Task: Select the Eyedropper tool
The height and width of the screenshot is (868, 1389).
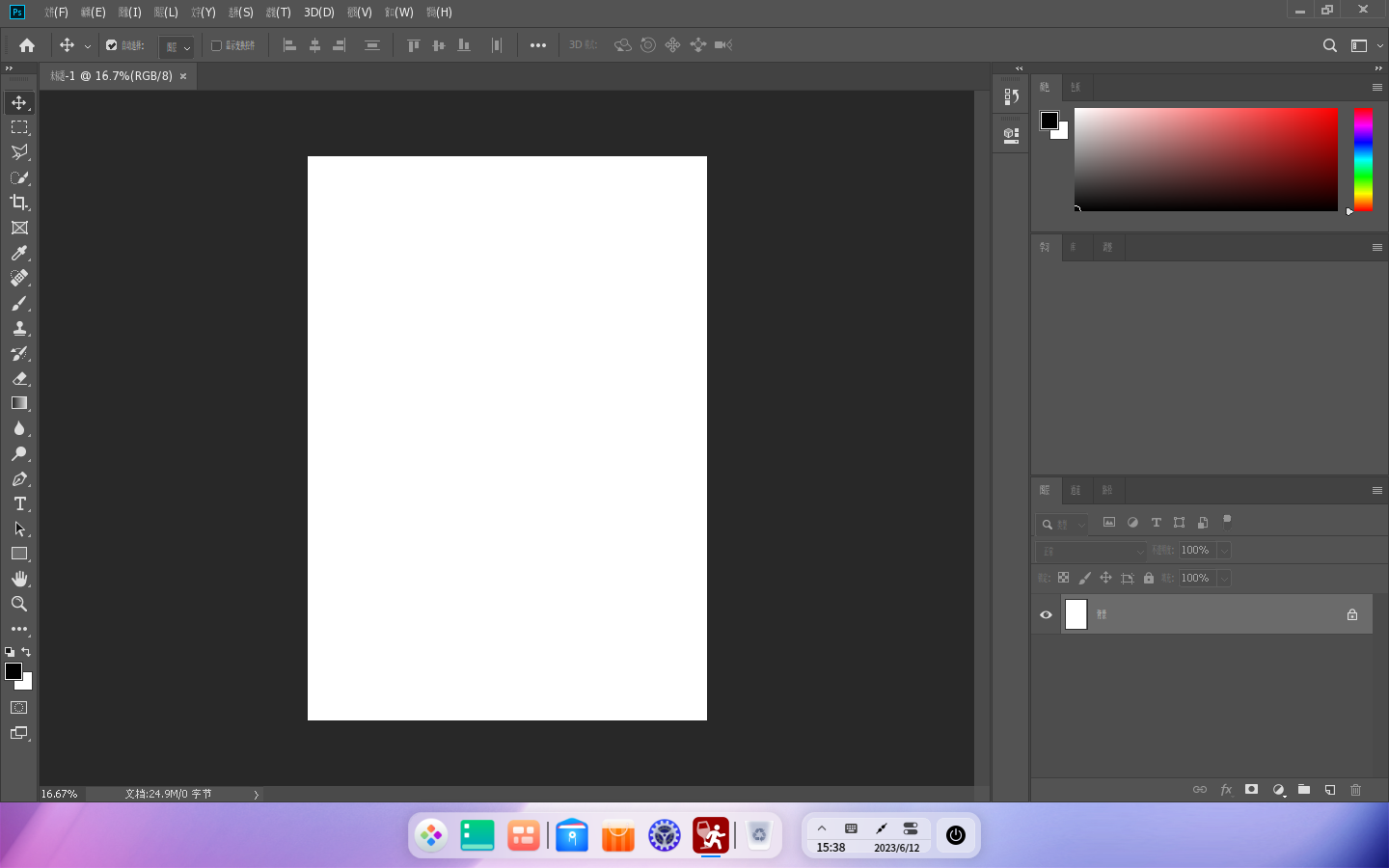Action: [x=19, y=253]
